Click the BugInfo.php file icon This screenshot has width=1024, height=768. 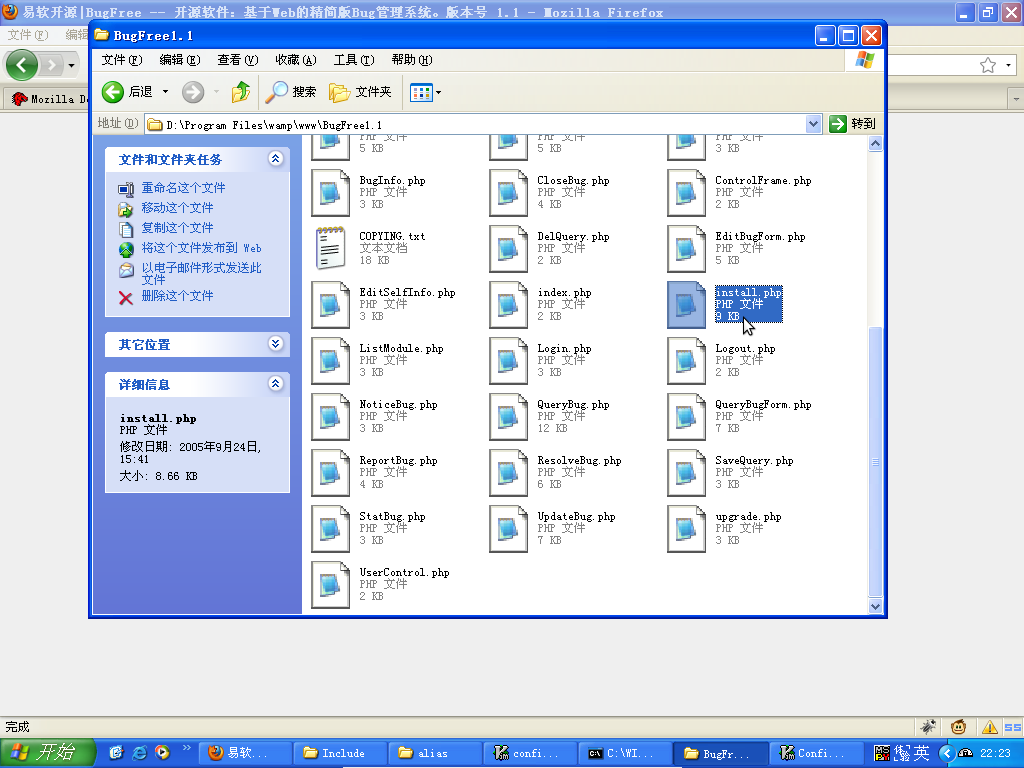330,193
